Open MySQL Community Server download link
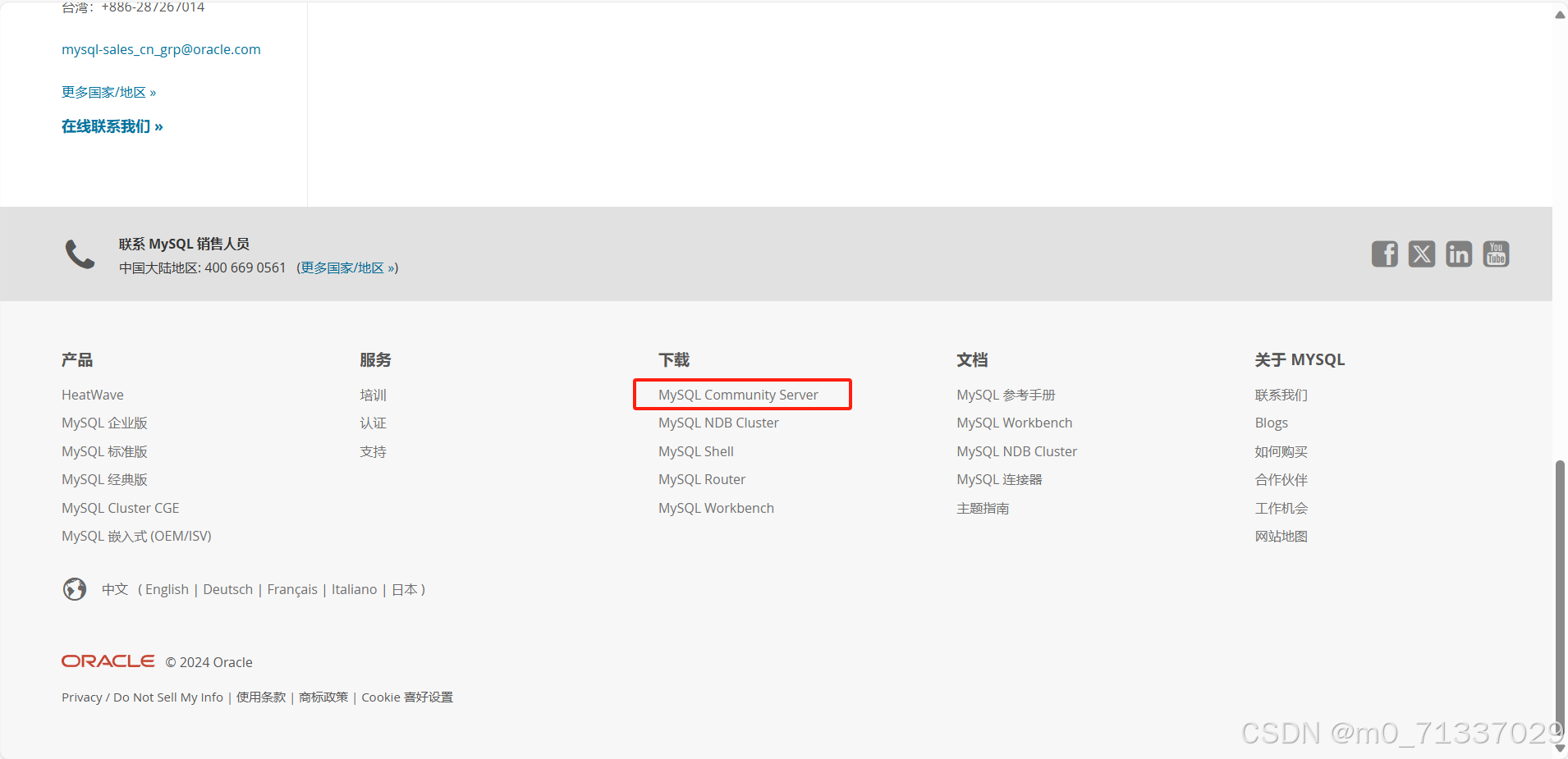The height and width of the screenshot is (759, 1568). [x=738, y=395]
